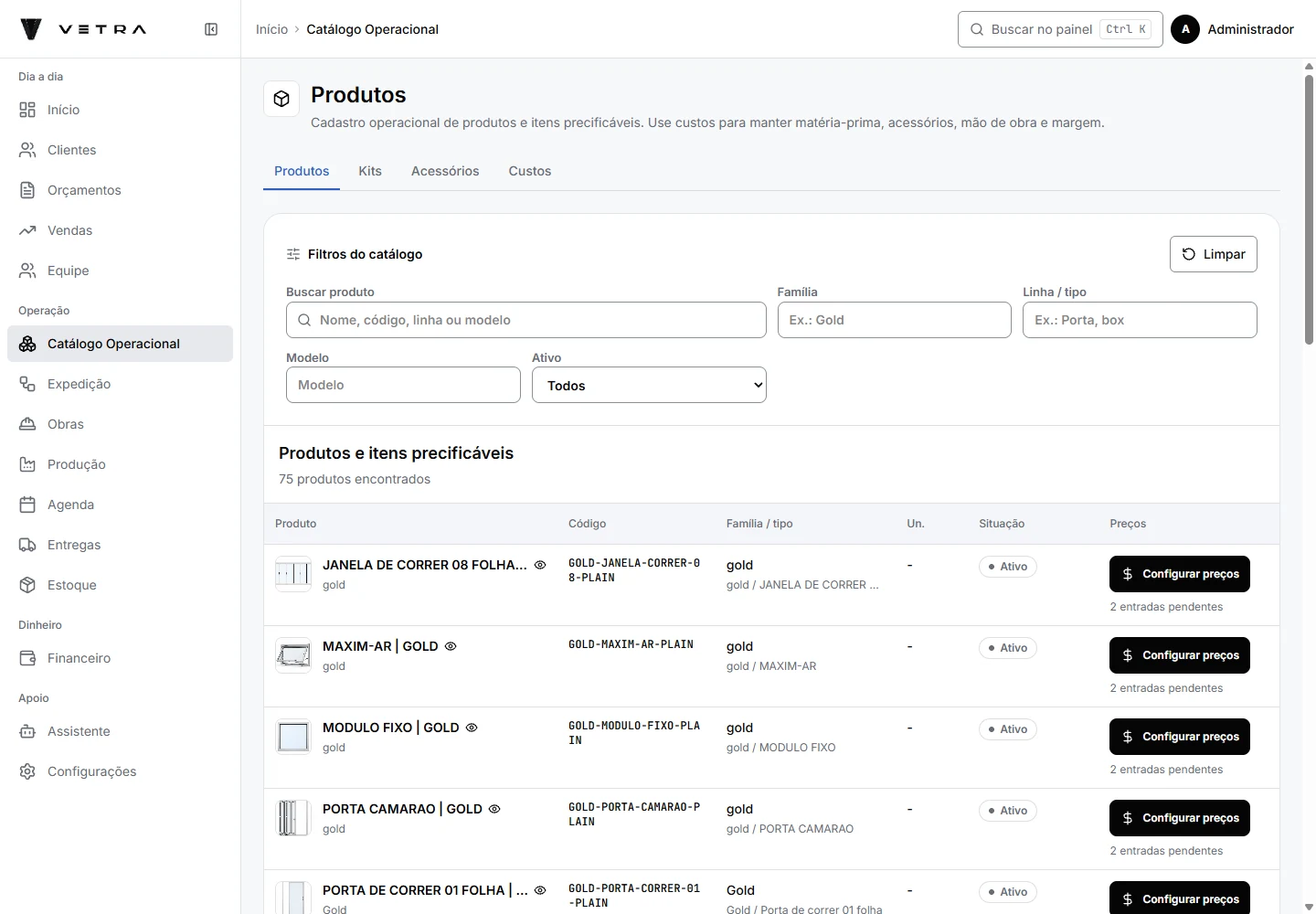Screen dimensions: 1316x914
Task: Select the Produtos tab
Action: pos(302,171)
